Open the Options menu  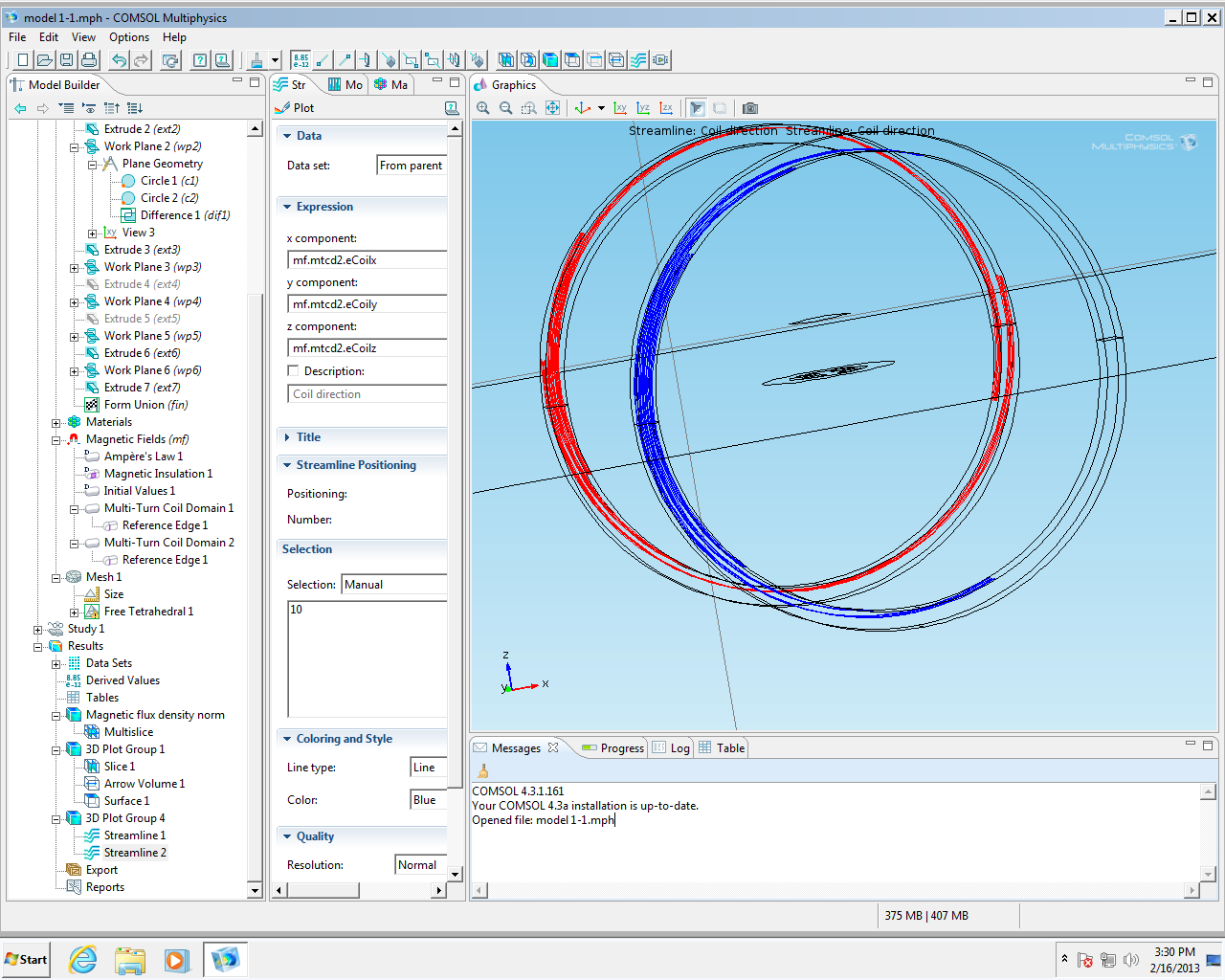129,37
